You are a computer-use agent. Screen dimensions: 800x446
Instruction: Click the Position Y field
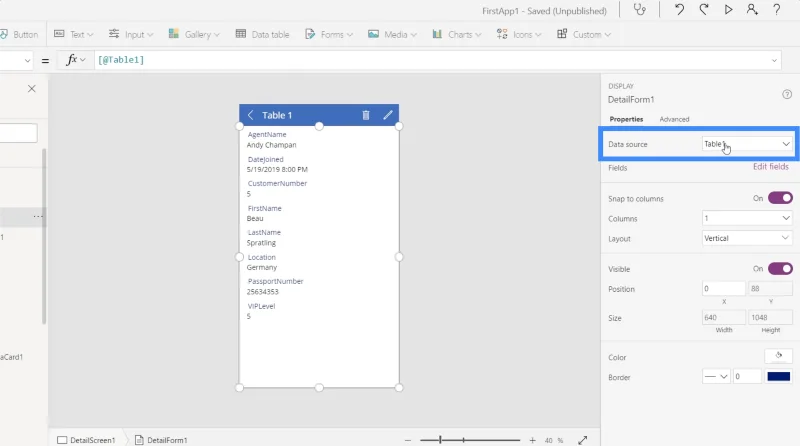[x=770, y=289]
